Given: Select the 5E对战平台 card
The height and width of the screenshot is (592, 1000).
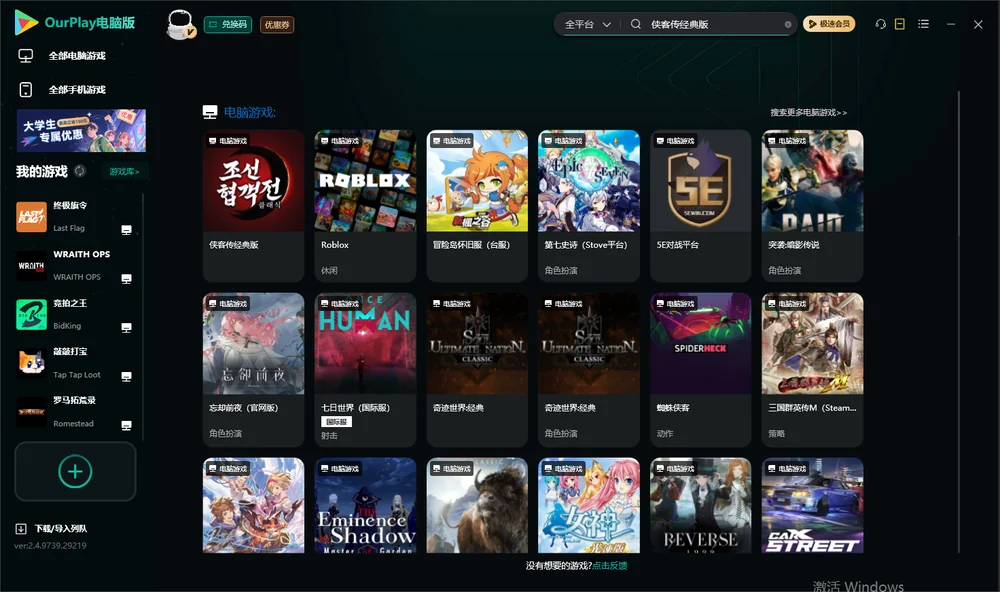Looking at the screenshot, I should (701, 205).
